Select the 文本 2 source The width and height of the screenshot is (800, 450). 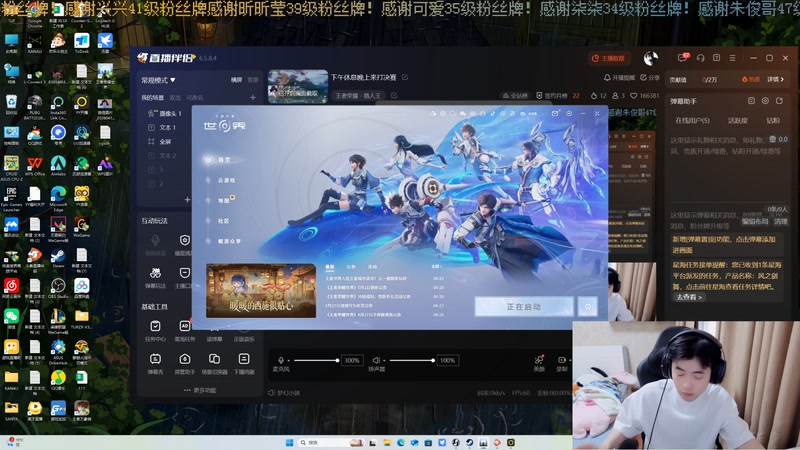pyautogui.click(x=163, y=155)
